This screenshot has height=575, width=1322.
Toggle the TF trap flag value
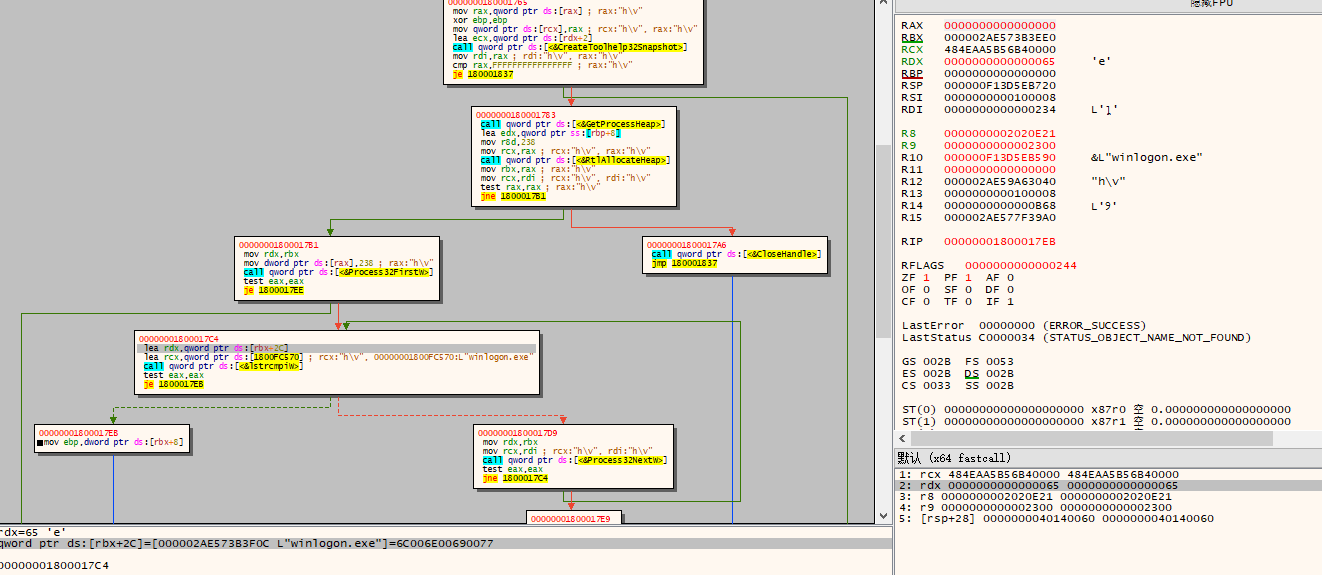(x=967, y=301)
